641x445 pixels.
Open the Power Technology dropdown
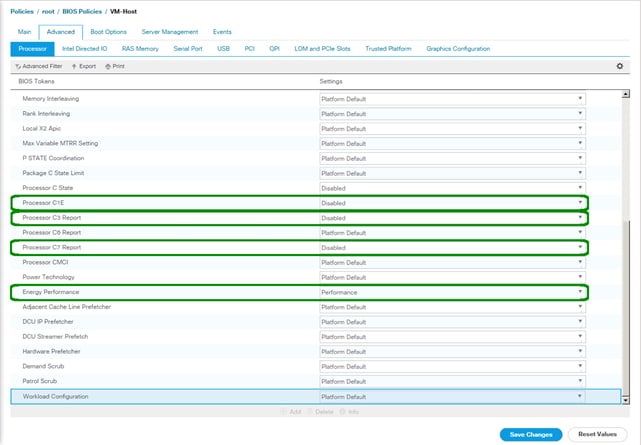[452, 277]
